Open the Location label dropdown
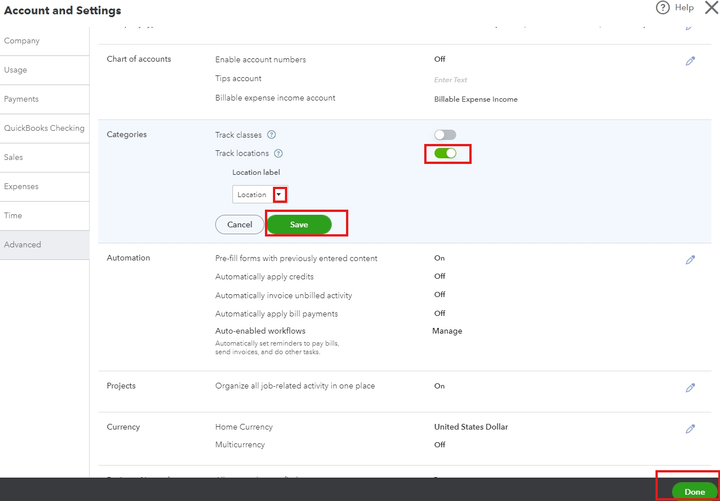 [280, 195]
